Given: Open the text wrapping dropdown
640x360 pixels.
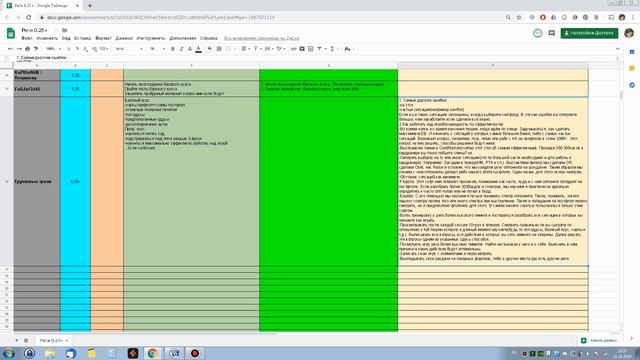Looking at the screenshot, I should point(269,49).
